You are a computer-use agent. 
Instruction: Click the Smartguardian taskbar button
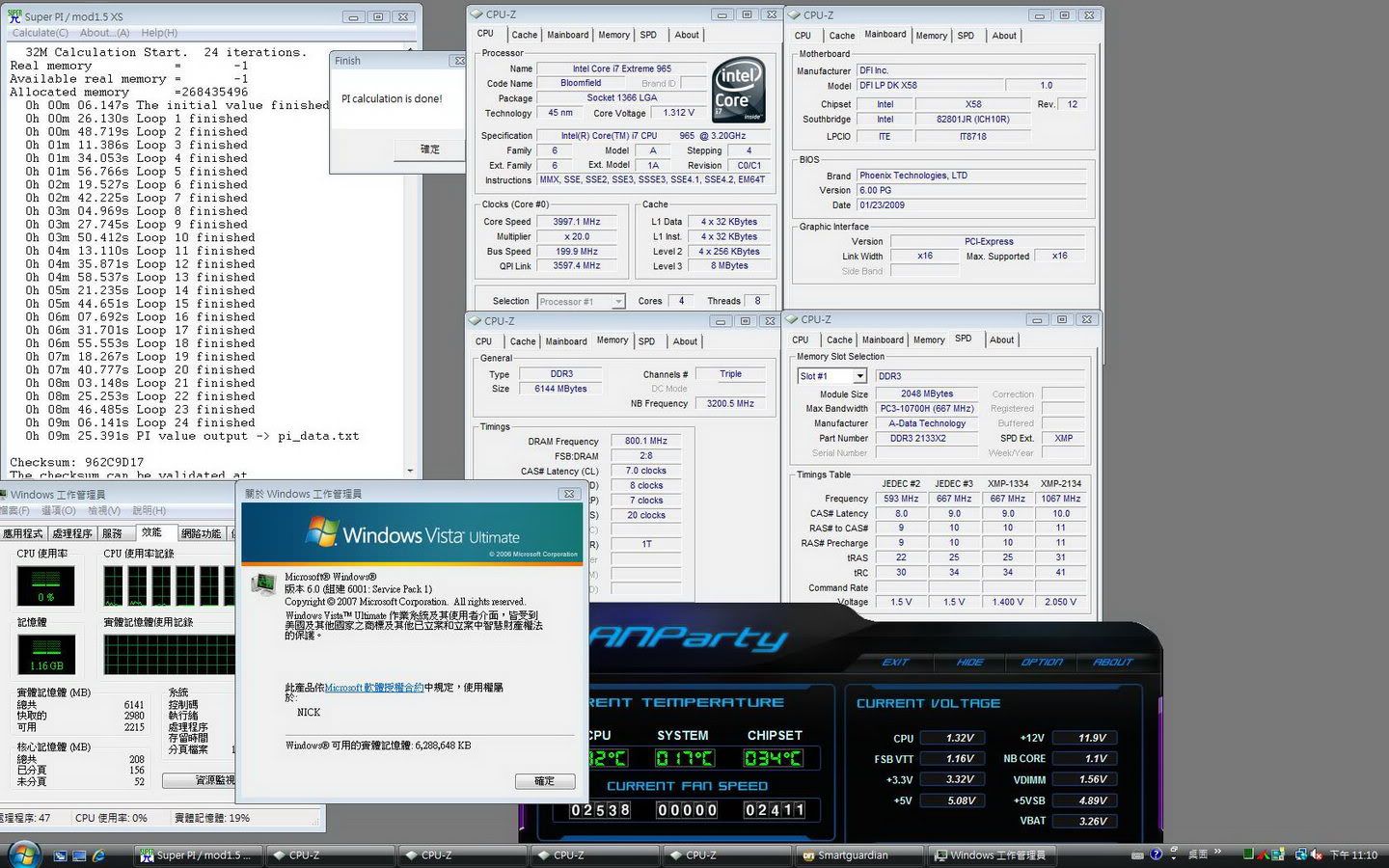(861, 855)
